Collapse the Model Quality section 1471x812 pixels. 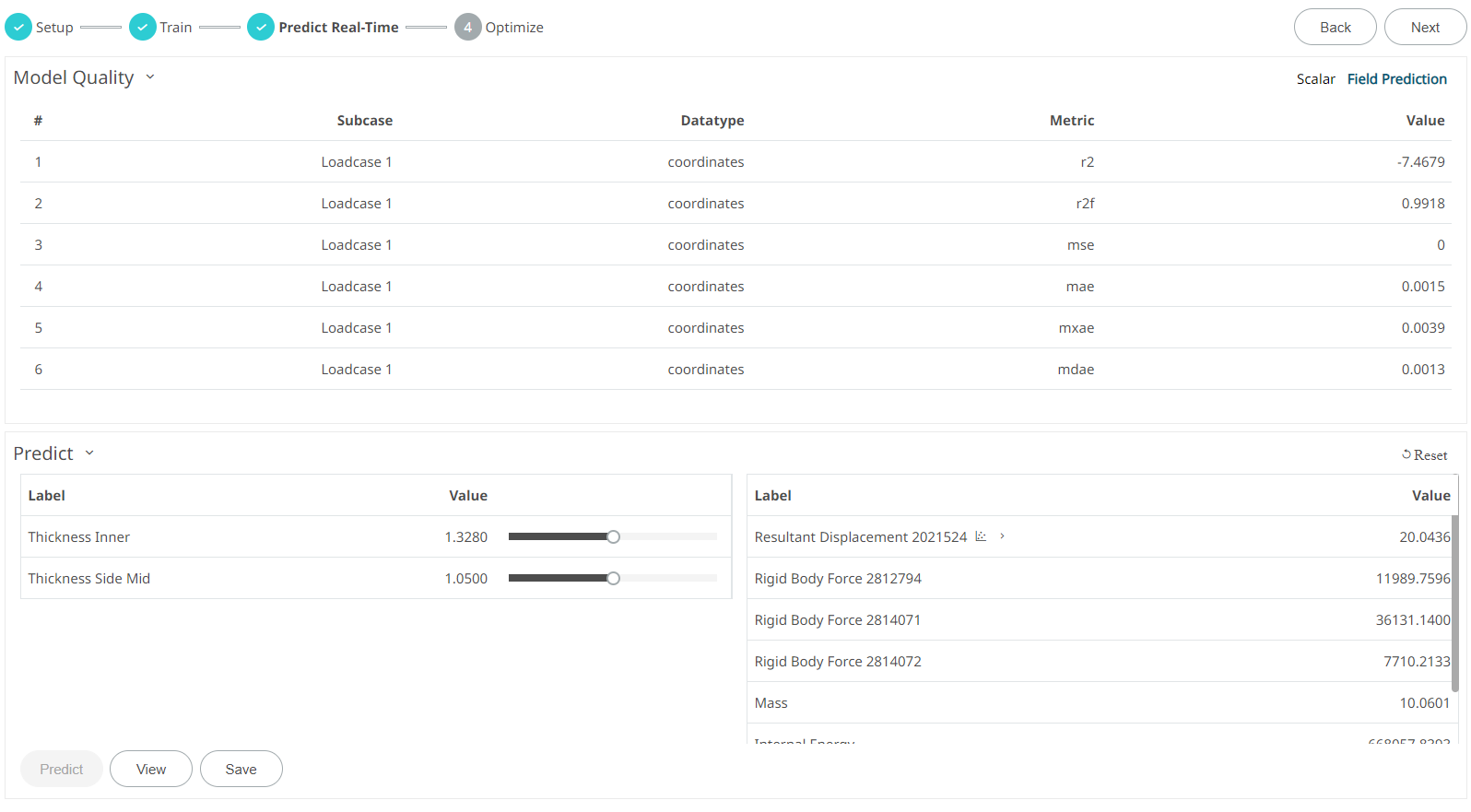point(150,77)
